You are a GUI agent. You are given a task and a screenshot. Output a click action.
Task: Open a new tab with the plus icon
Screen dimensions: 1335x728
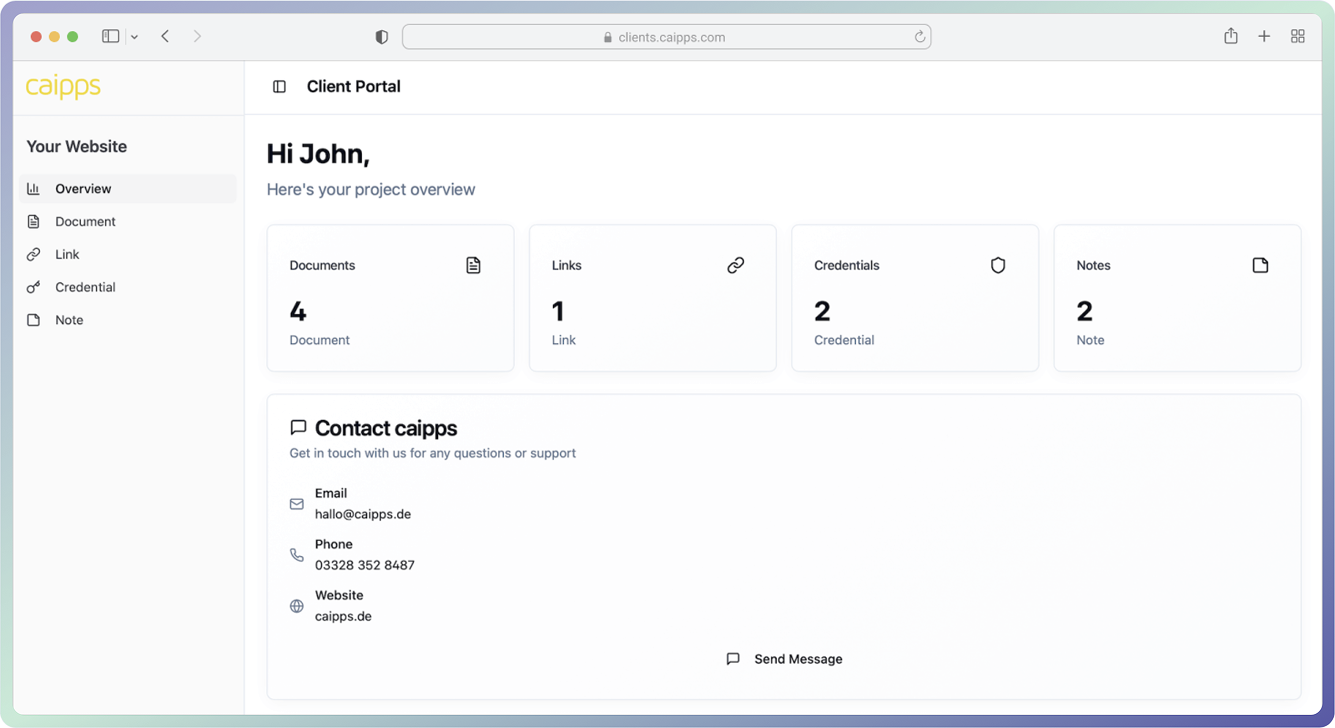click(x=1264, y=36)
